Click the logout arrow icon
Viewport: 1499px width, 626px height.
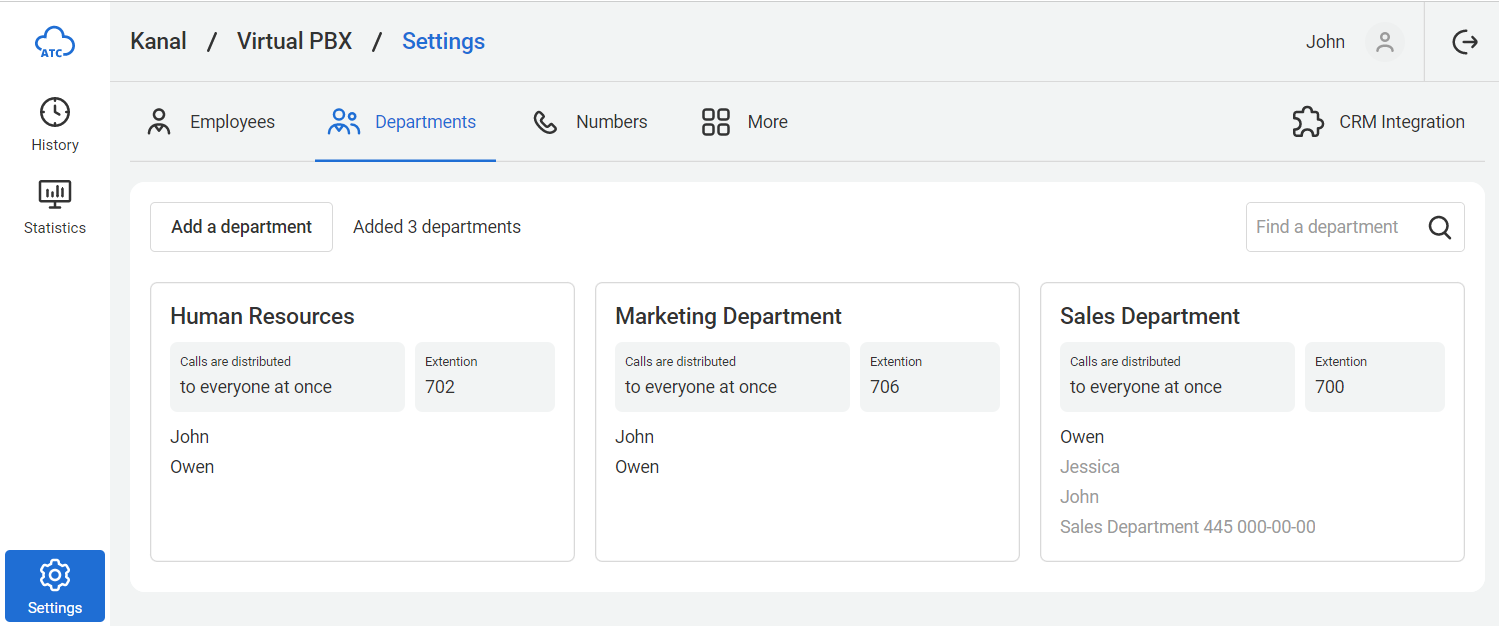tap(1464, 42)
